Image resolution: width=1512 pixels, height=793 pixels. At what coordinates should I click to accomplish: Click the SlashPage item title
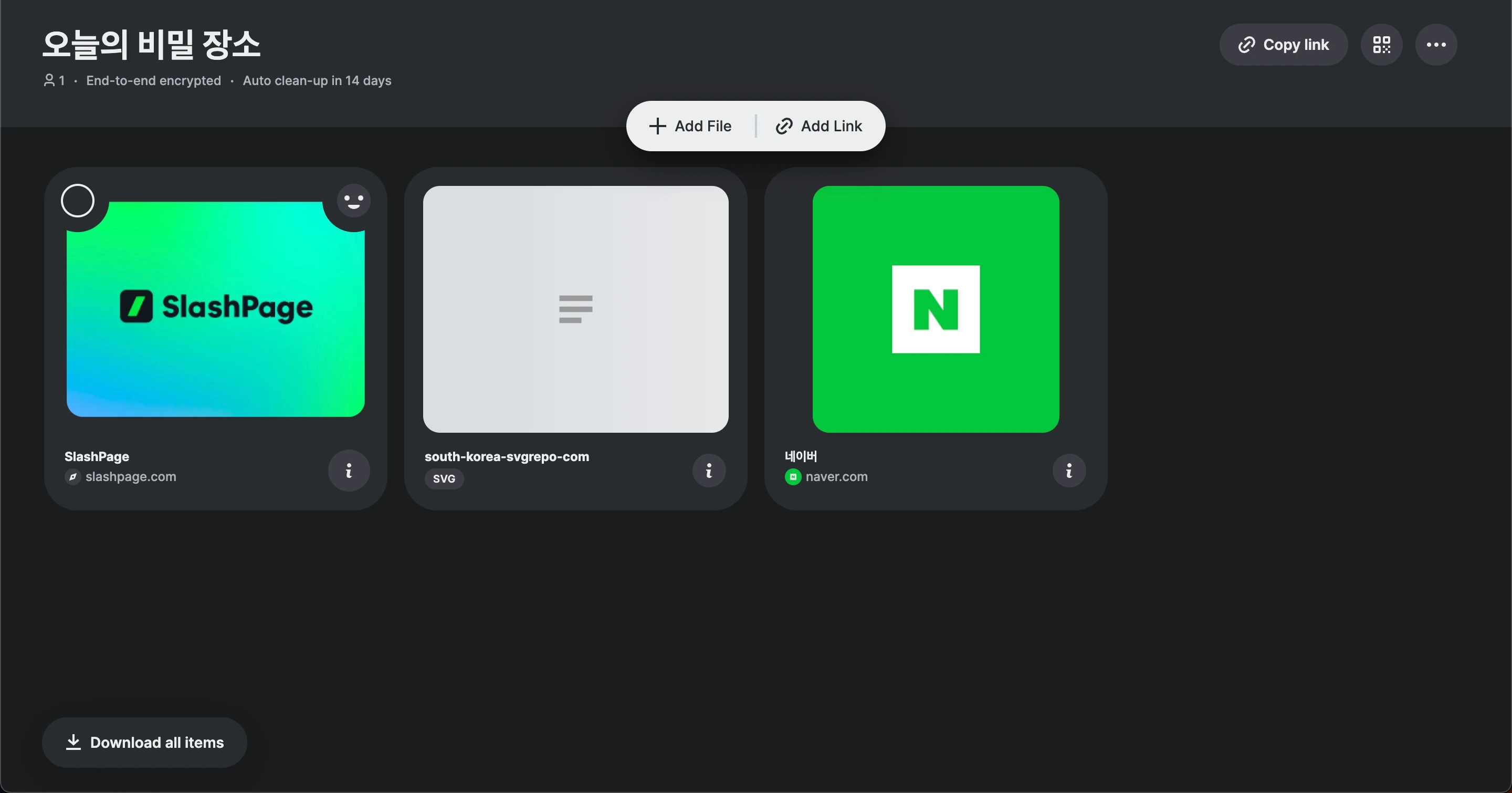pos(97,457)
